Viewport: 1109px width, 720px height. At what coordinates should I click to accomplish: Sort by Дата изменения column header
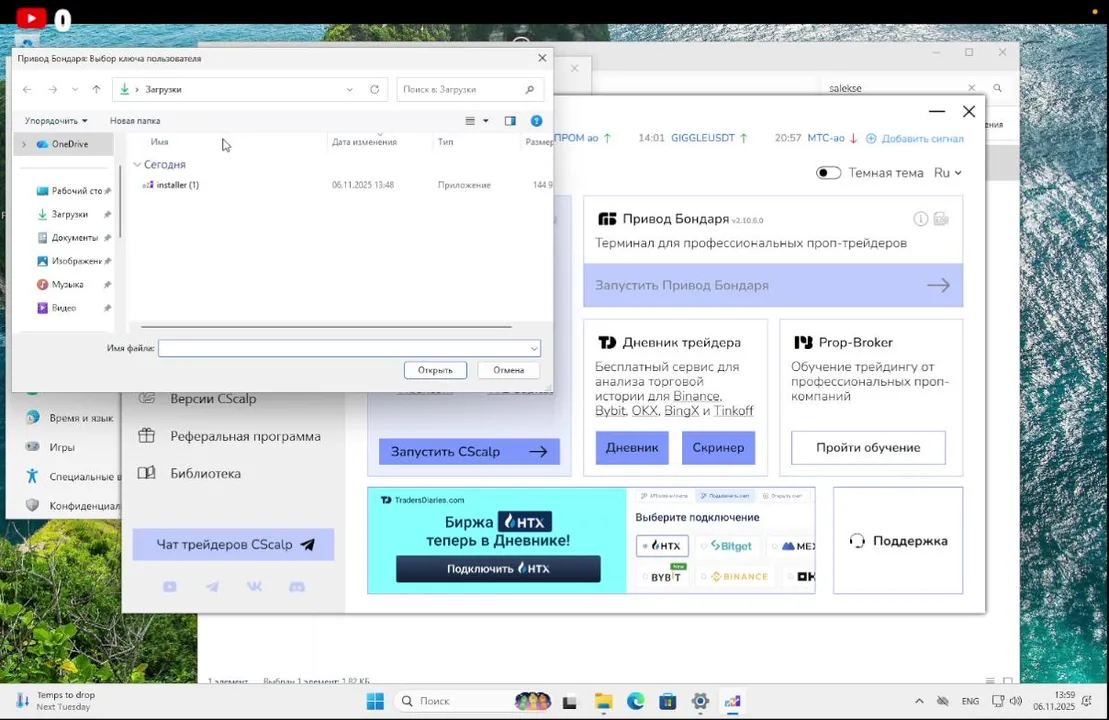(x=364, y=142)
